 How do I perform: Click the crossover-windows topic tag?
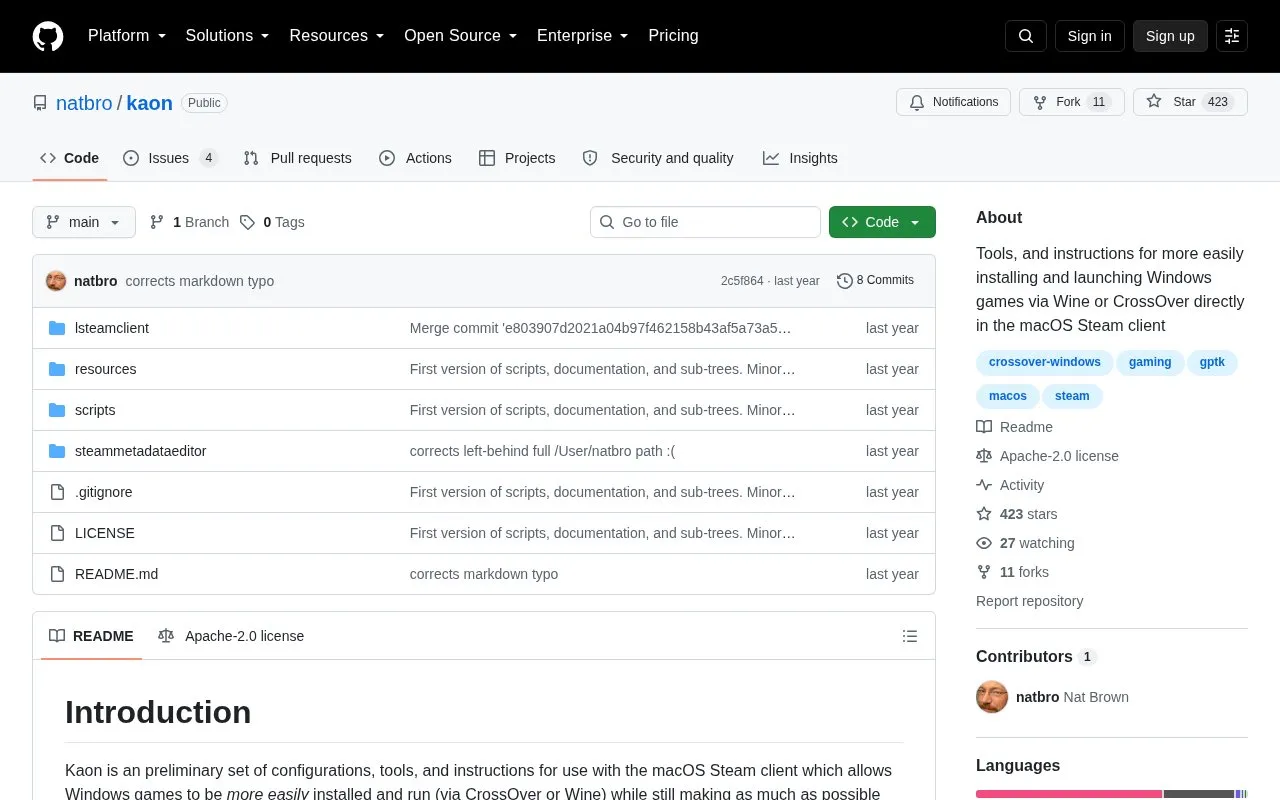pos(1044,362)
